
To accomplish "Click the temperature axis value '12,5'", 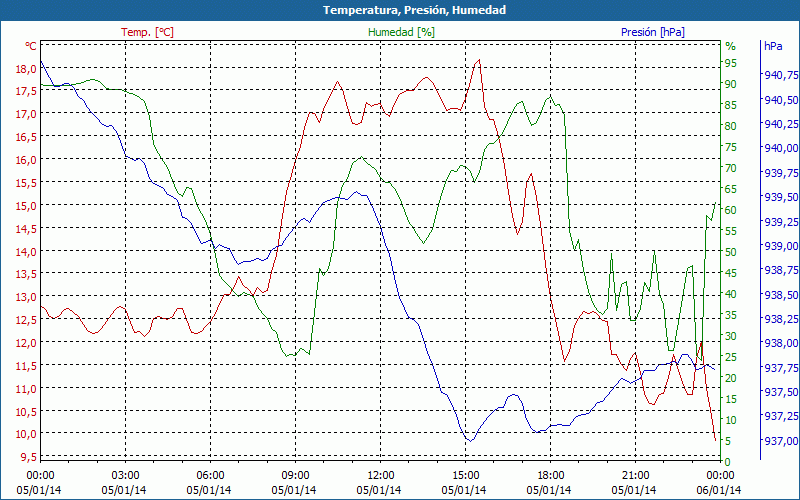I will (27, 320).
